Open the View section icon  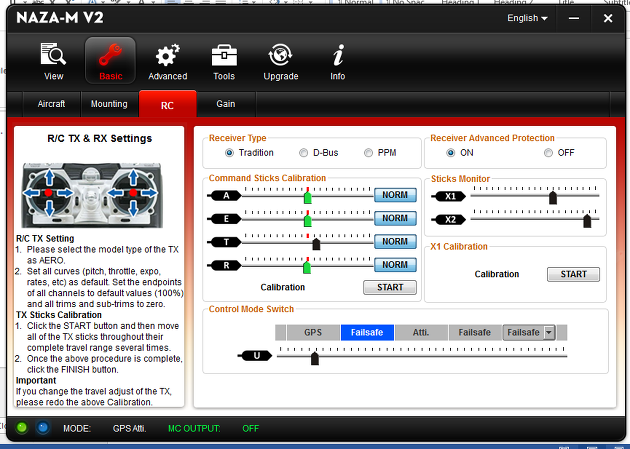click(x=53, y=61)
